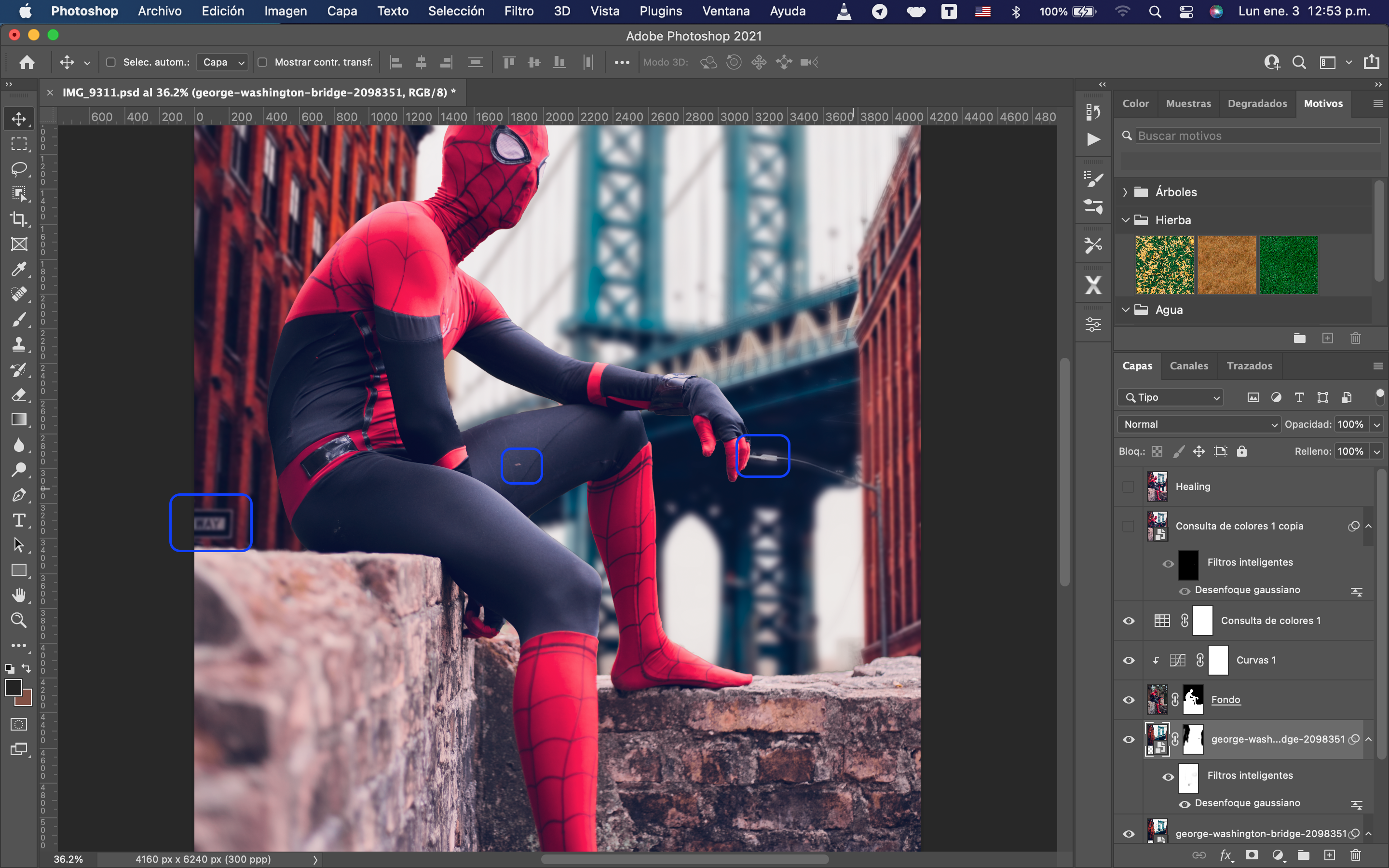Show the Healing layer
The image size is (1389, 868).
1128,487
